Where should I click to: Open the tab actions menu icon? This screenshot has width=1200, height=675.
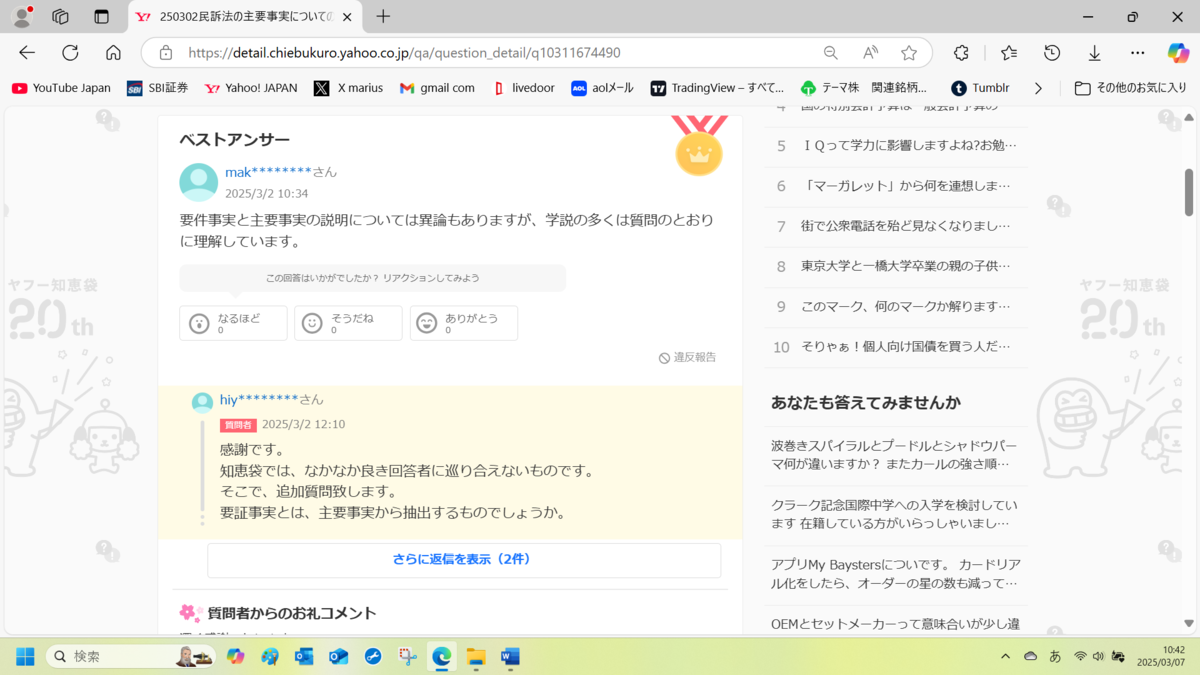point(101,17)
